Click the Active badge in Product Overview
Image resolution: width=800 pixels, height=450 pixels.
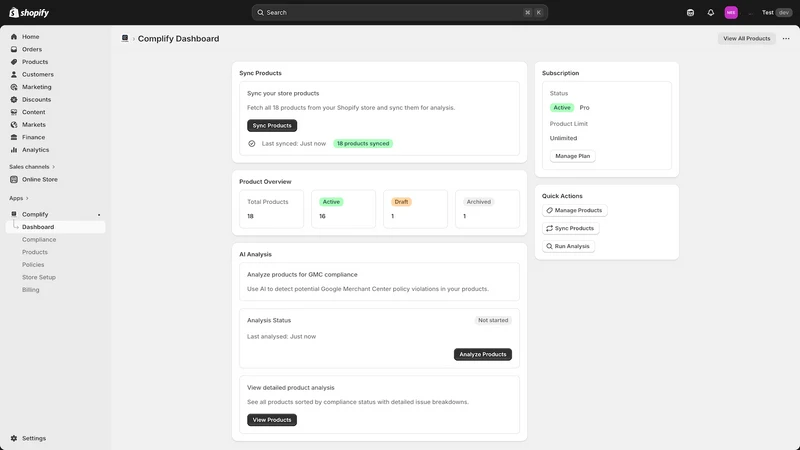331,202
